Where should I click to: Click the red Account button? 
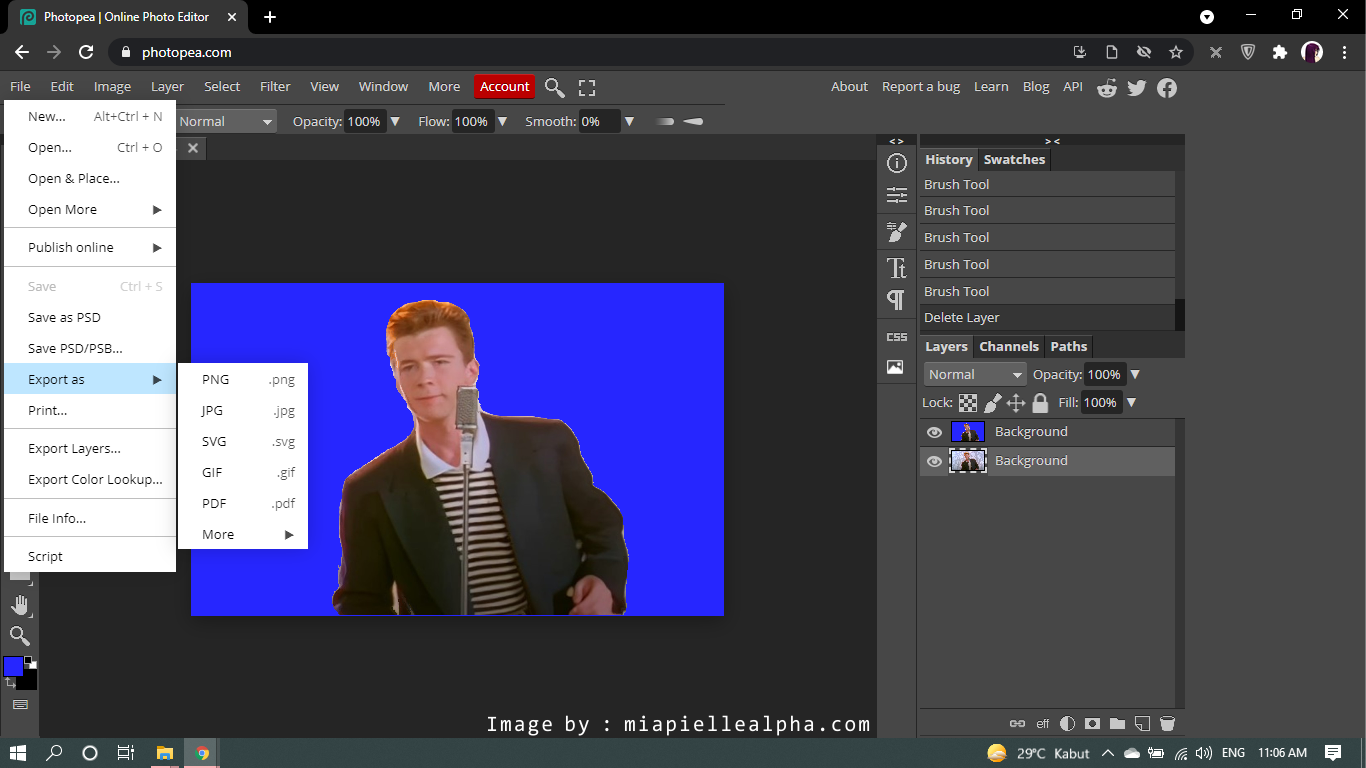(x=505, y=87)
